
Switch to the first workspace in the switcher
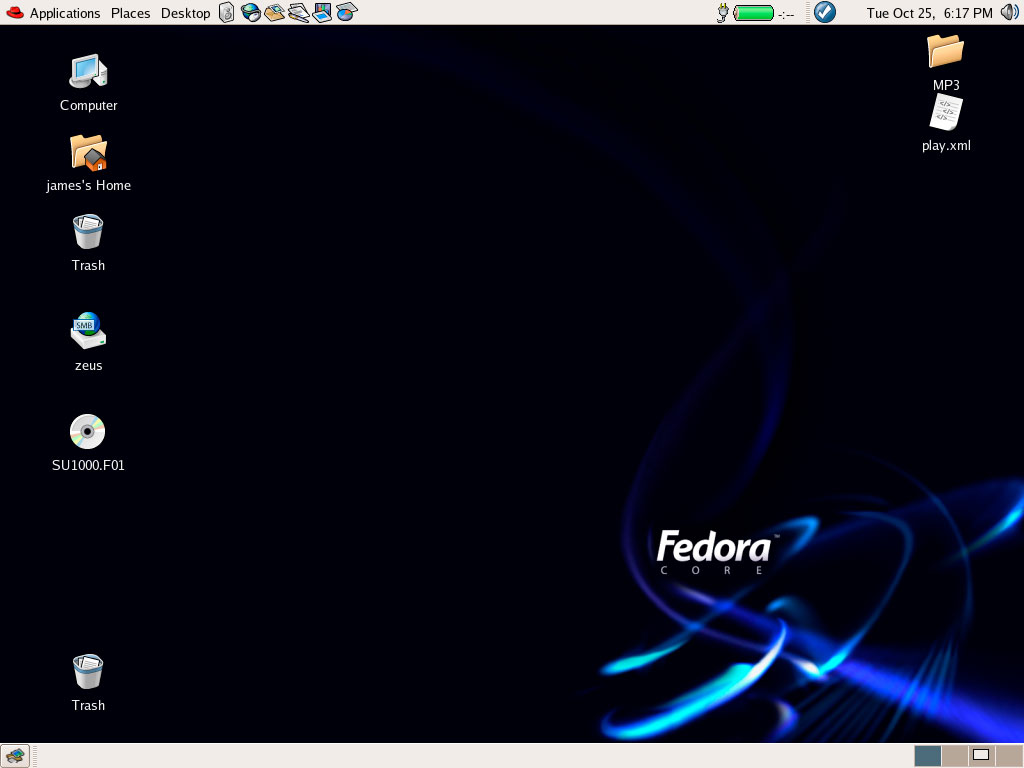pos(927,756)
